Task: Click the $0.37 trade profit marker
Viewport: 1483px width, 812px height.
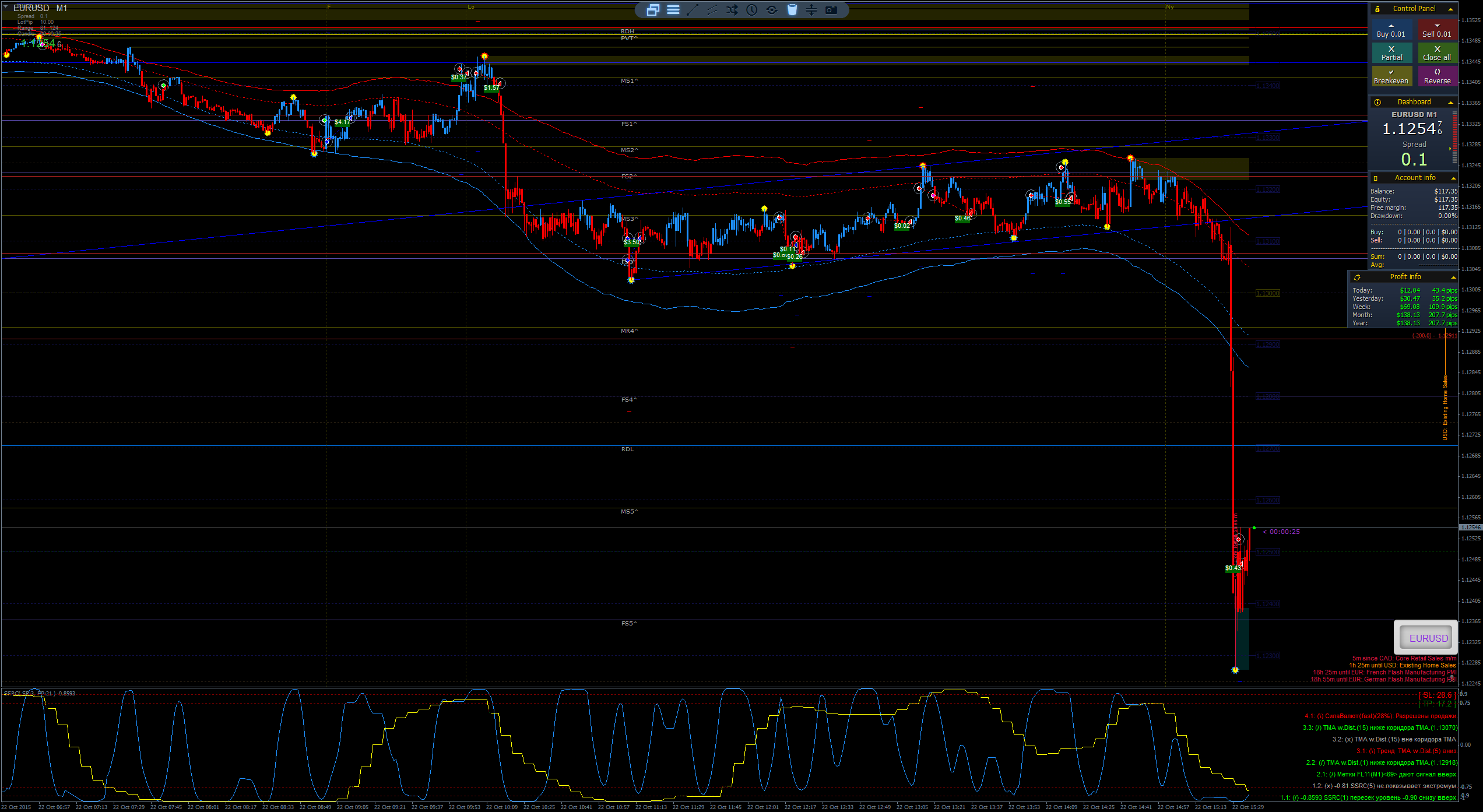Action: [458, 78]
